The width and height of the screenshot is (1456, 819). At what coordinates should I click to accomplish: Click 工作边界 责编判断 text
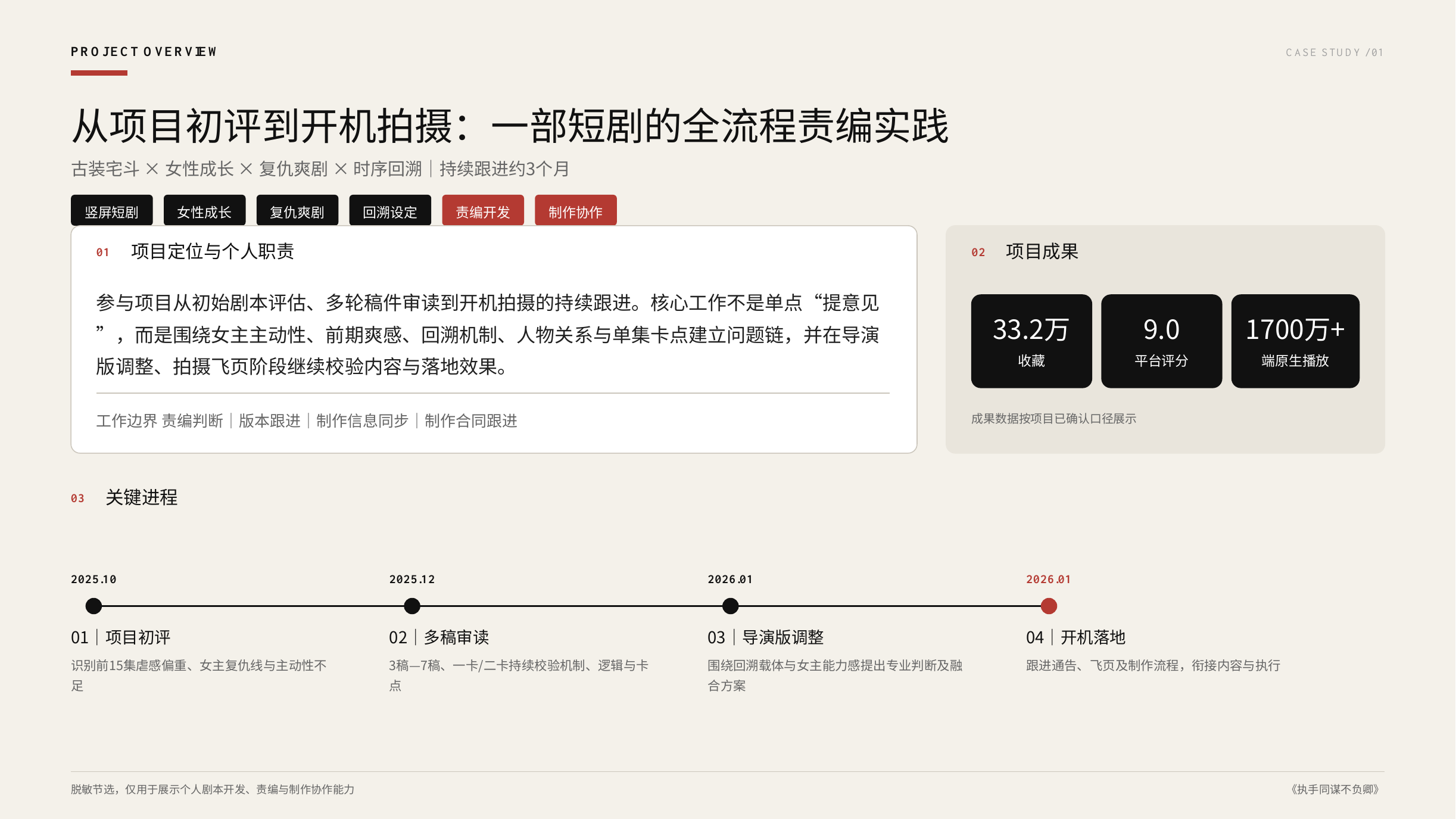(160, 421)
